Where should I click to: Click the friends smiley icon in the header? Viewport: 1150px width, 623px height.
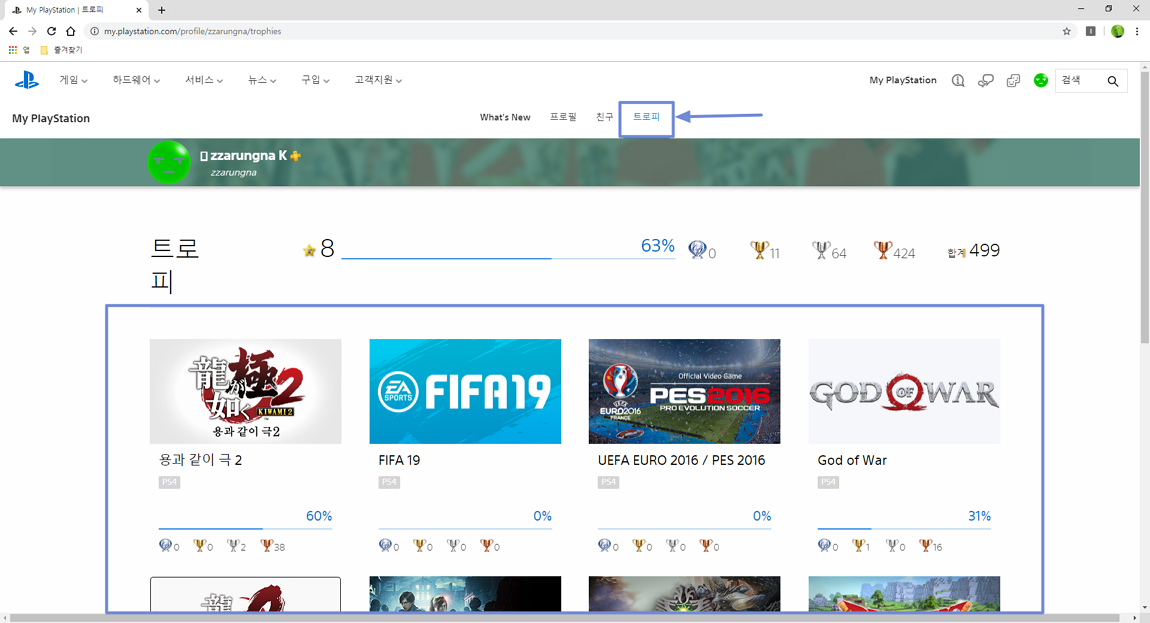1013,81
